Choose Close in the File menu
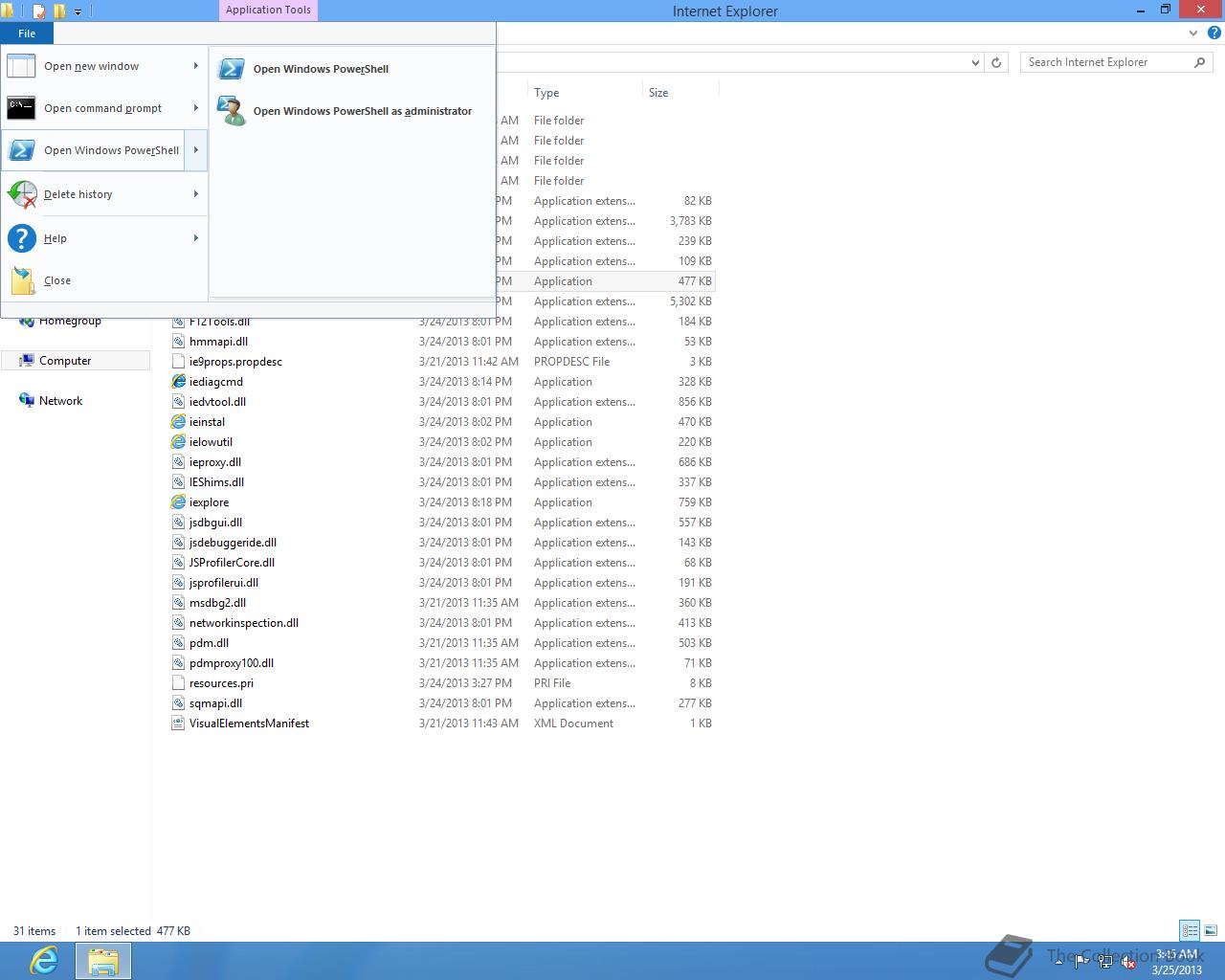The image size is (1225, 980). 103,280
